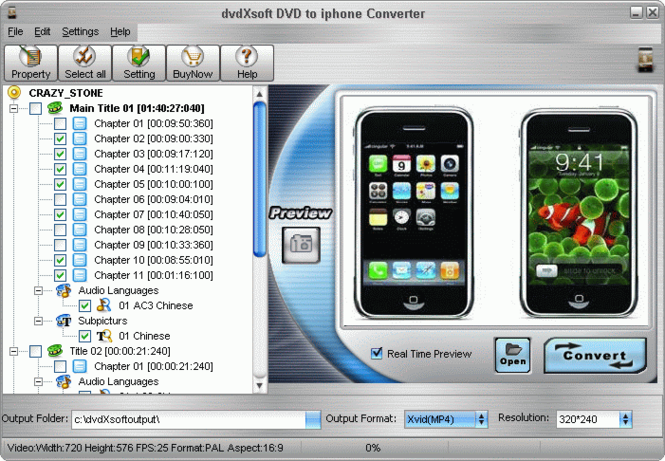Select Chapter 03 [00:09:17:120] row
This screenshot has width=665, height=461.
tap(154, 154)
